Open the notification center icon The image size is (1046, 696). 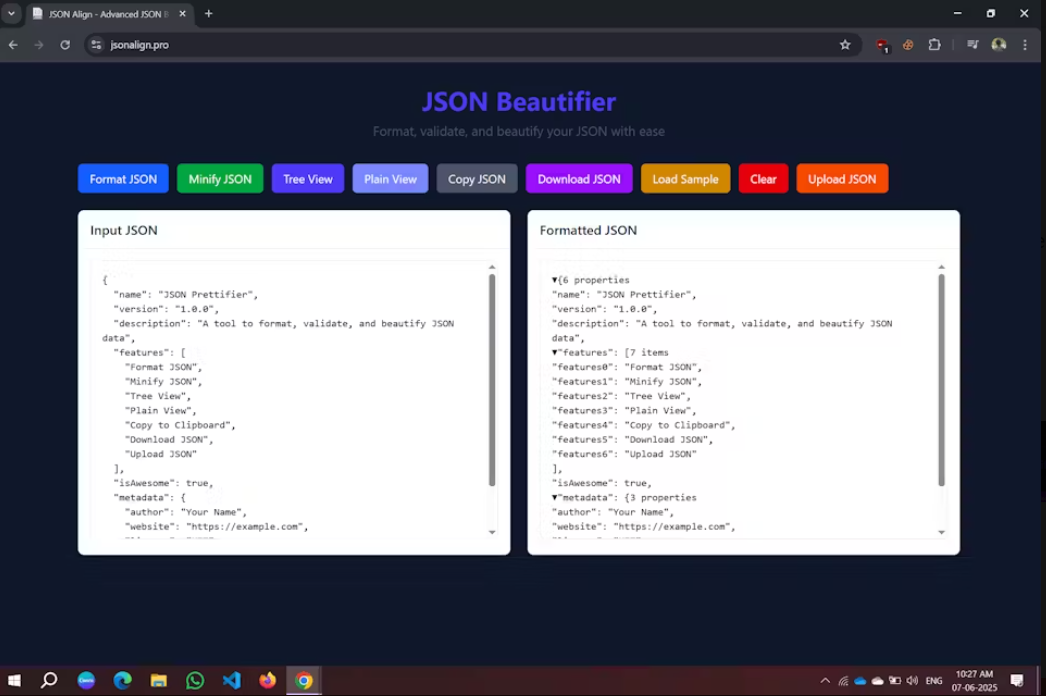pos(1017,681)
